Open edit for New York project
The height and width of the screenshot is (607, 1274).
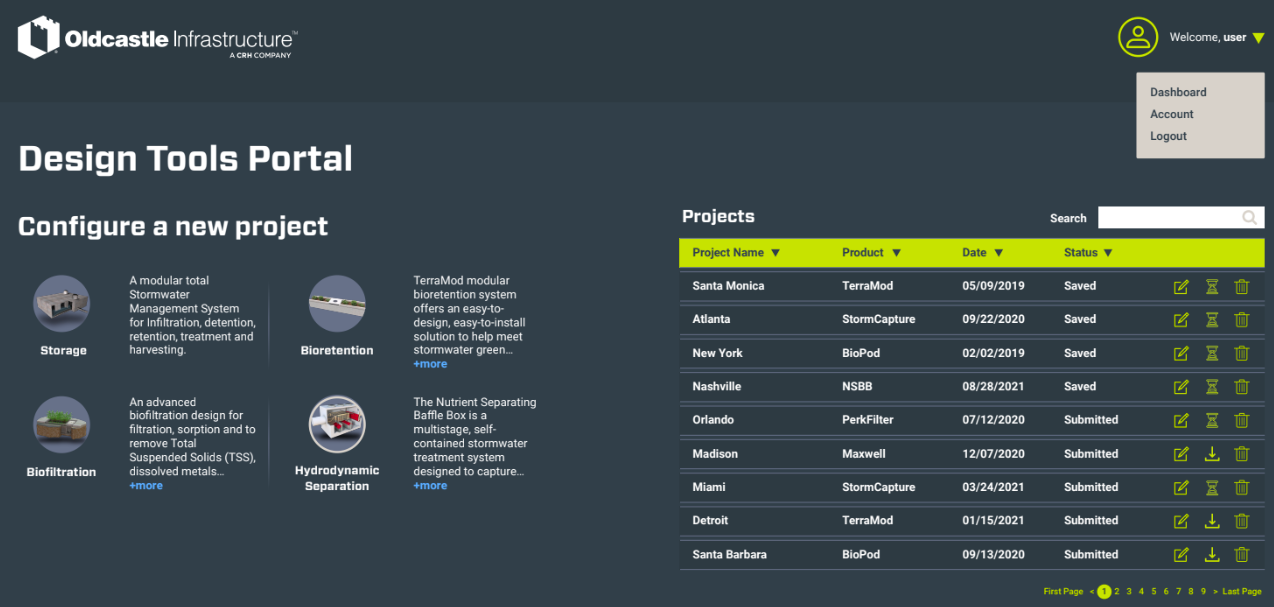coord(1181,354)
